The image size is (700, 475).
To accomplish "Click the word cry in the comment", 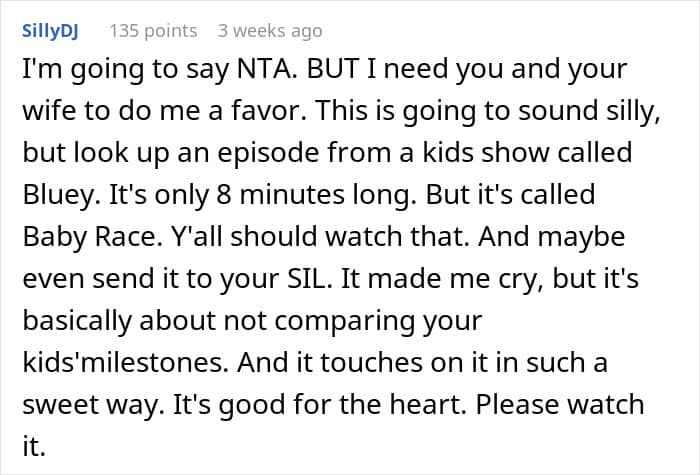I will click(517, 280).
